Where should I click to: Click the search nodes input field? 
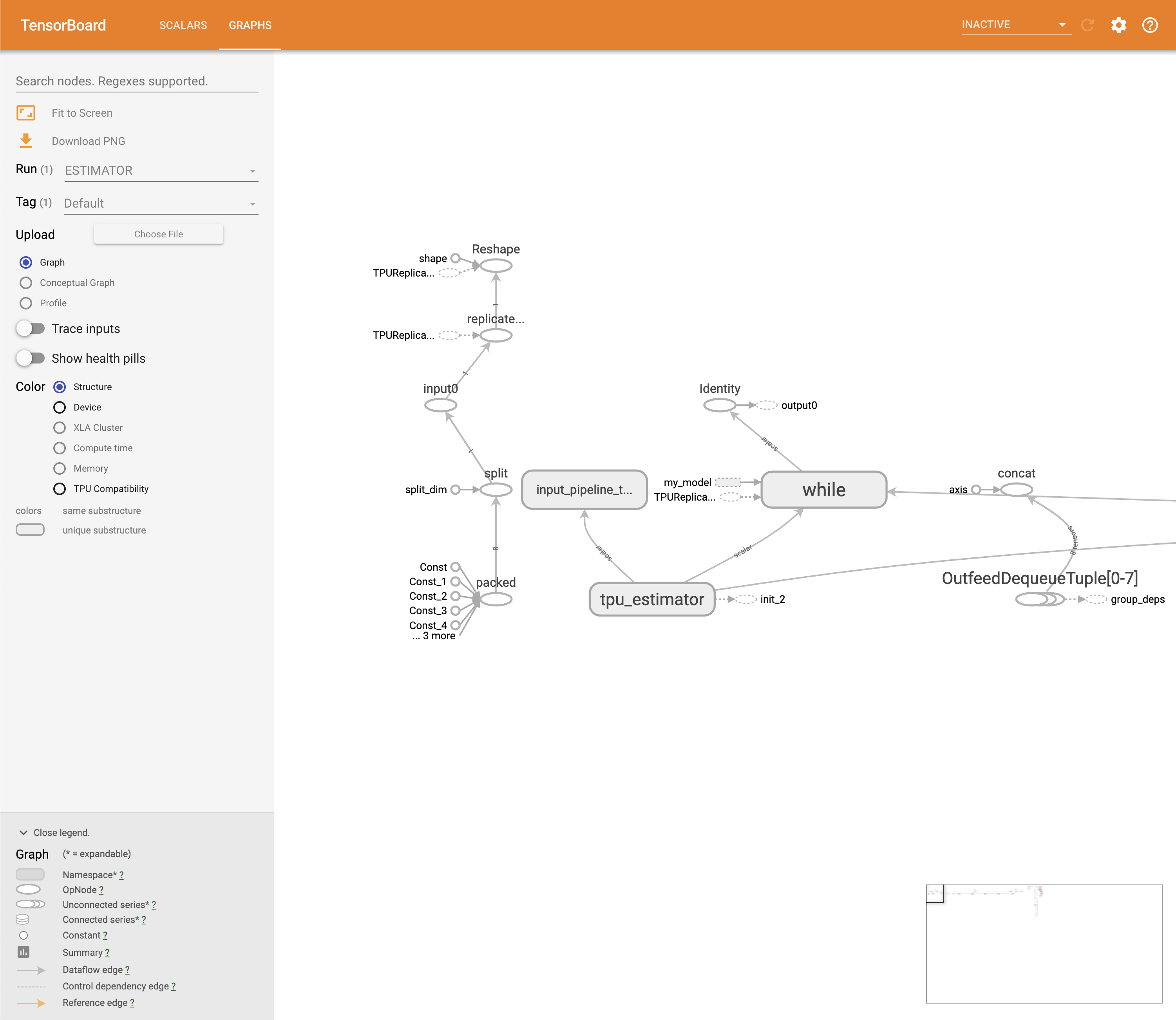pyautogui.click(x=137, y=81)
